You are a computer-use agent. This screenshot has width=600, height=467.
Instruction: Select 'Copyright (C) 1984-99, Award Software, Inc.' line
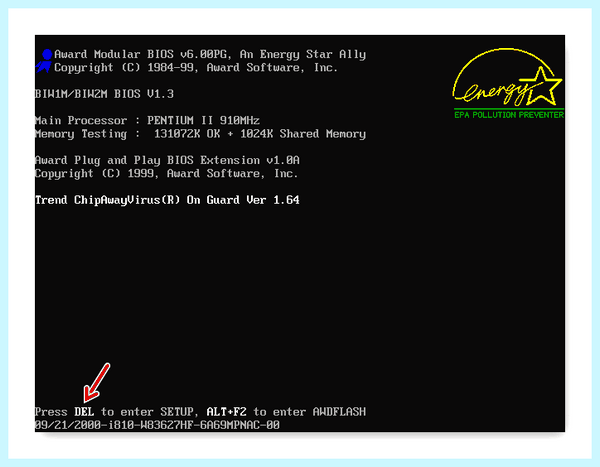(196, 68)
